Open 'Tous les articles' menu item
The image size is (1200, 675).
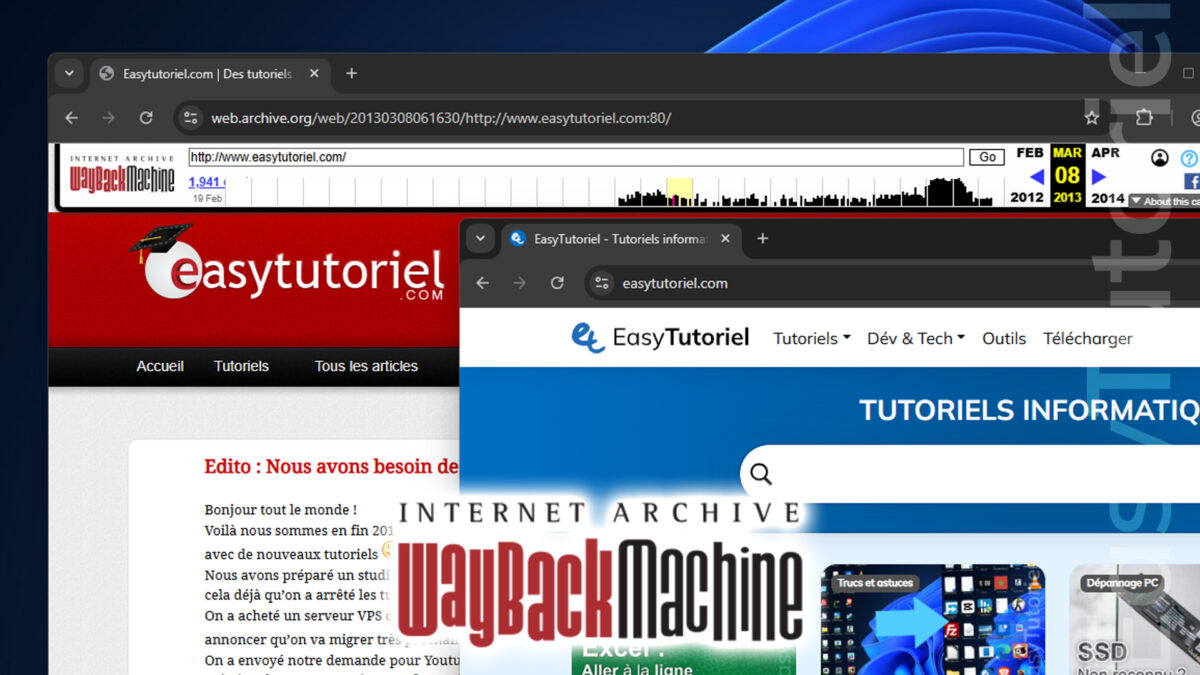coord(366,366)
